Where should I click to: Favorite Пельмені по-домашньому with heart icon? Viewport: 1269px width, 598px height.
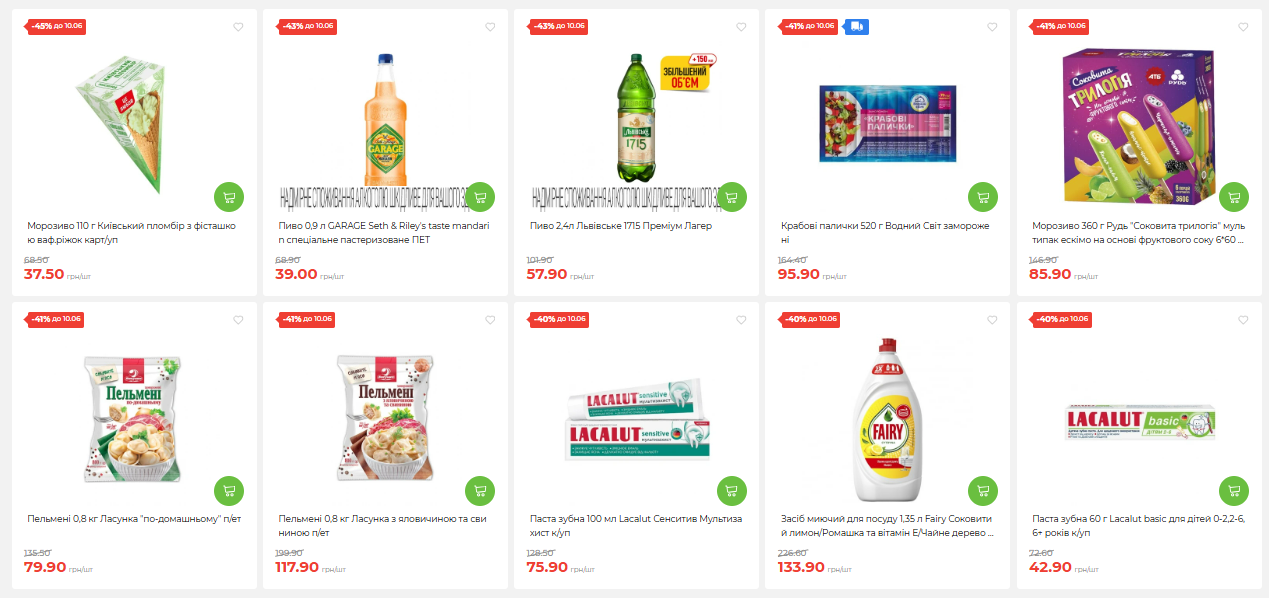pyautogui.click(x=238, y=320)
